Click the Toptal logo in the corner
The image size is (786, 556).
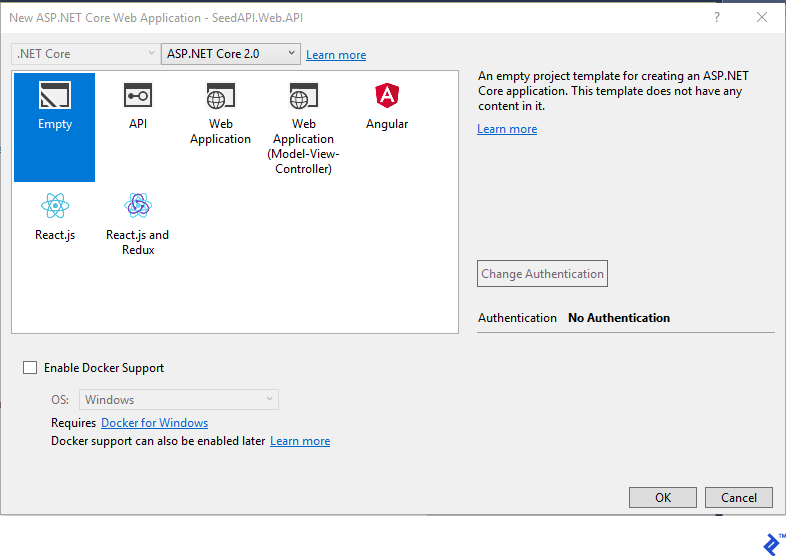tap(771, 543)
